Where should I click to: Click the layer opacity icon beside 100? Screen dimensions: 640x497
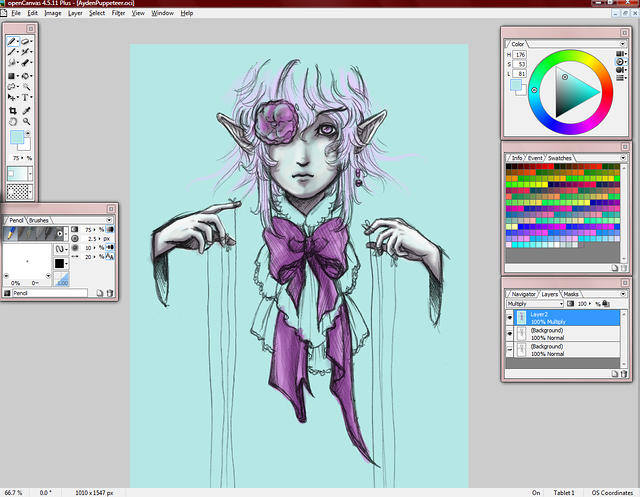click(x=571, y=304)
